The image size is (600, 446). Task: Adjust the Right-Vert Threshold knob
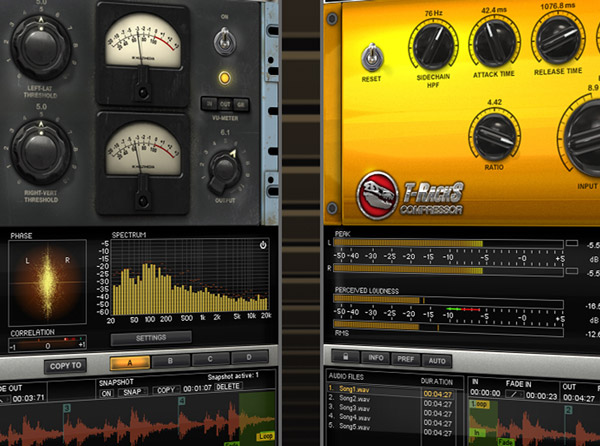click(41, 151)
